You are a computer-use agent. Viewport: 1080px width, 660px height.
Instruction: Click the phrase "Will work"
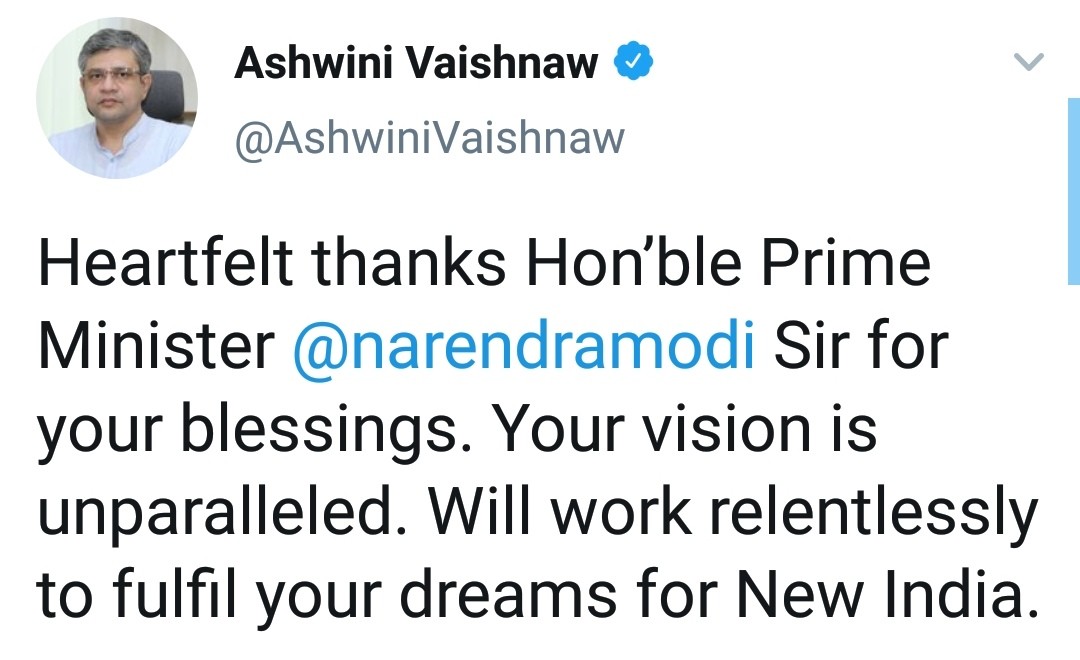[x=554, y=513]
